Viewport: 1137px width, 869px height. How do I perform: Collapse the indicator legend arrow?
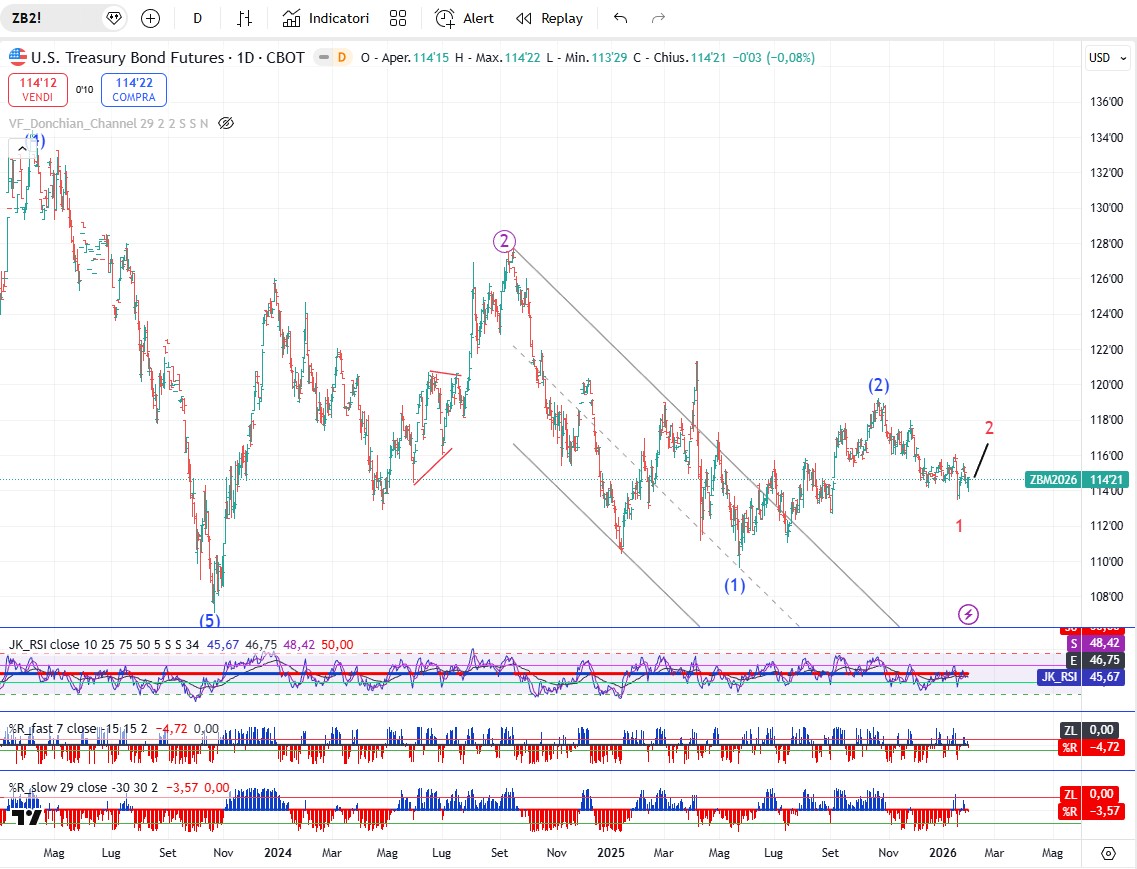pos(19,148)
